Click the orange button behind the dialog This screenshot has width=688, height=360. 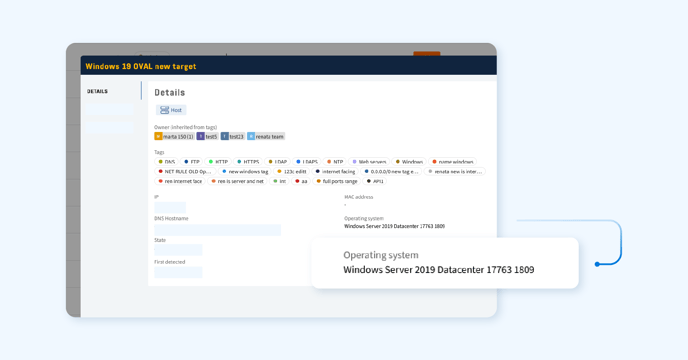[426, 54]
